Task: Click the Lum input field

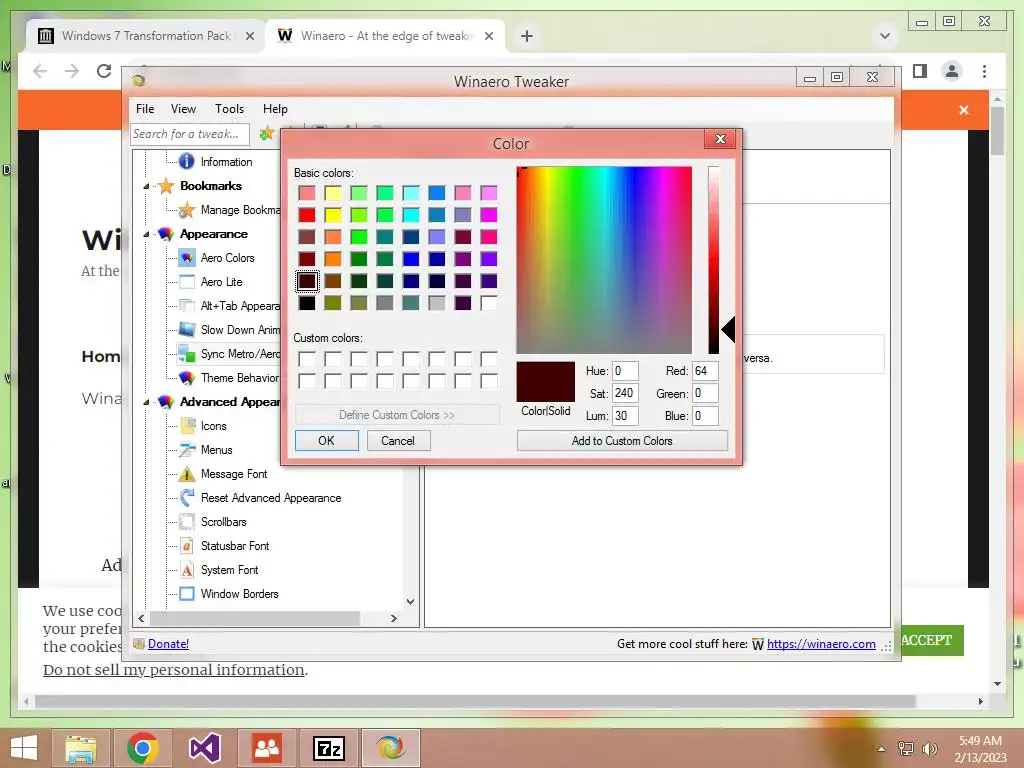Action: click(x=625, y=415)
